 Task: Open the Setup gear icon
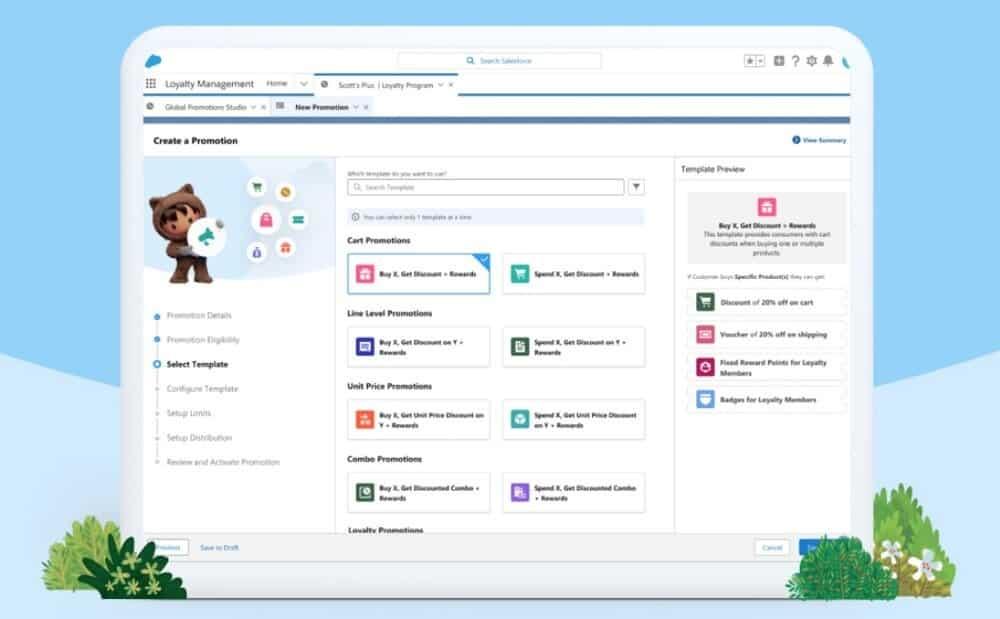point(811,61)
